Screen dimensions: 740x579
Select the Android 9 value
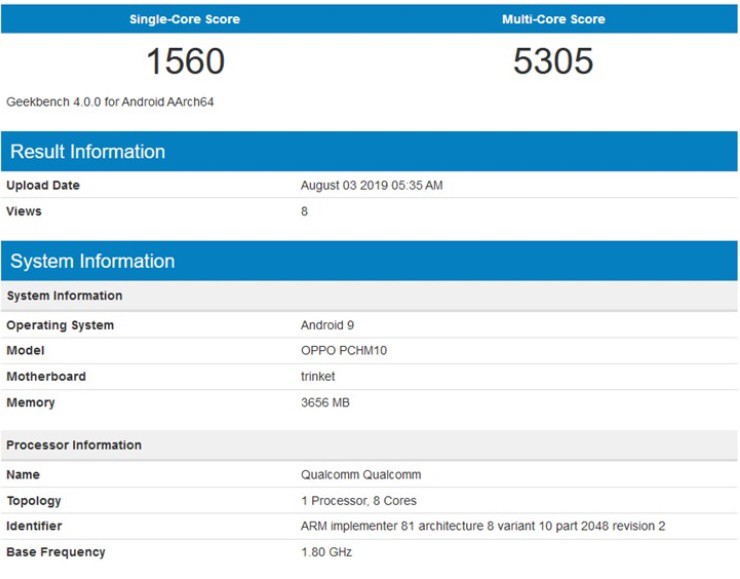coord(327,325)
